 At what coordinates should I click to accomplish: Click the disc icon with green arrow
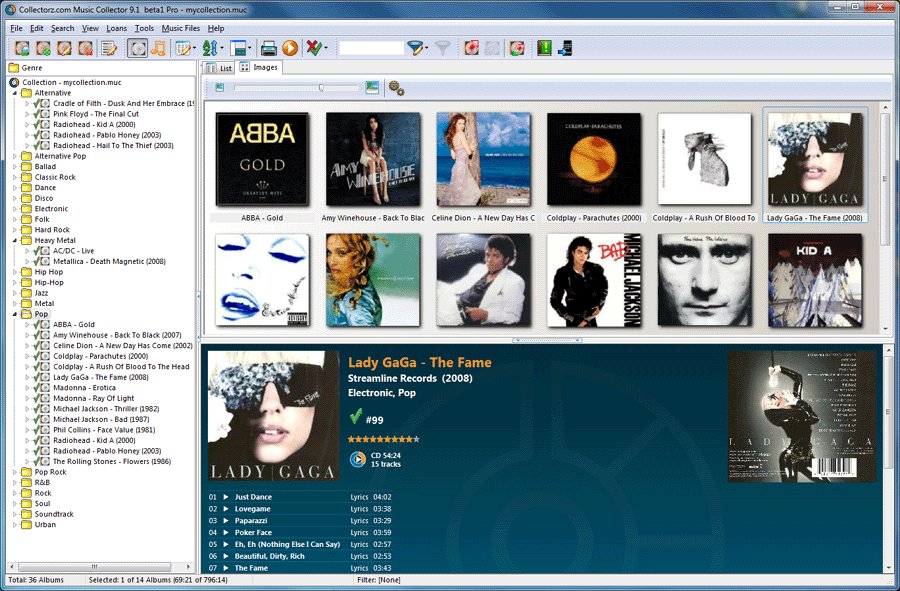point(517,48)
